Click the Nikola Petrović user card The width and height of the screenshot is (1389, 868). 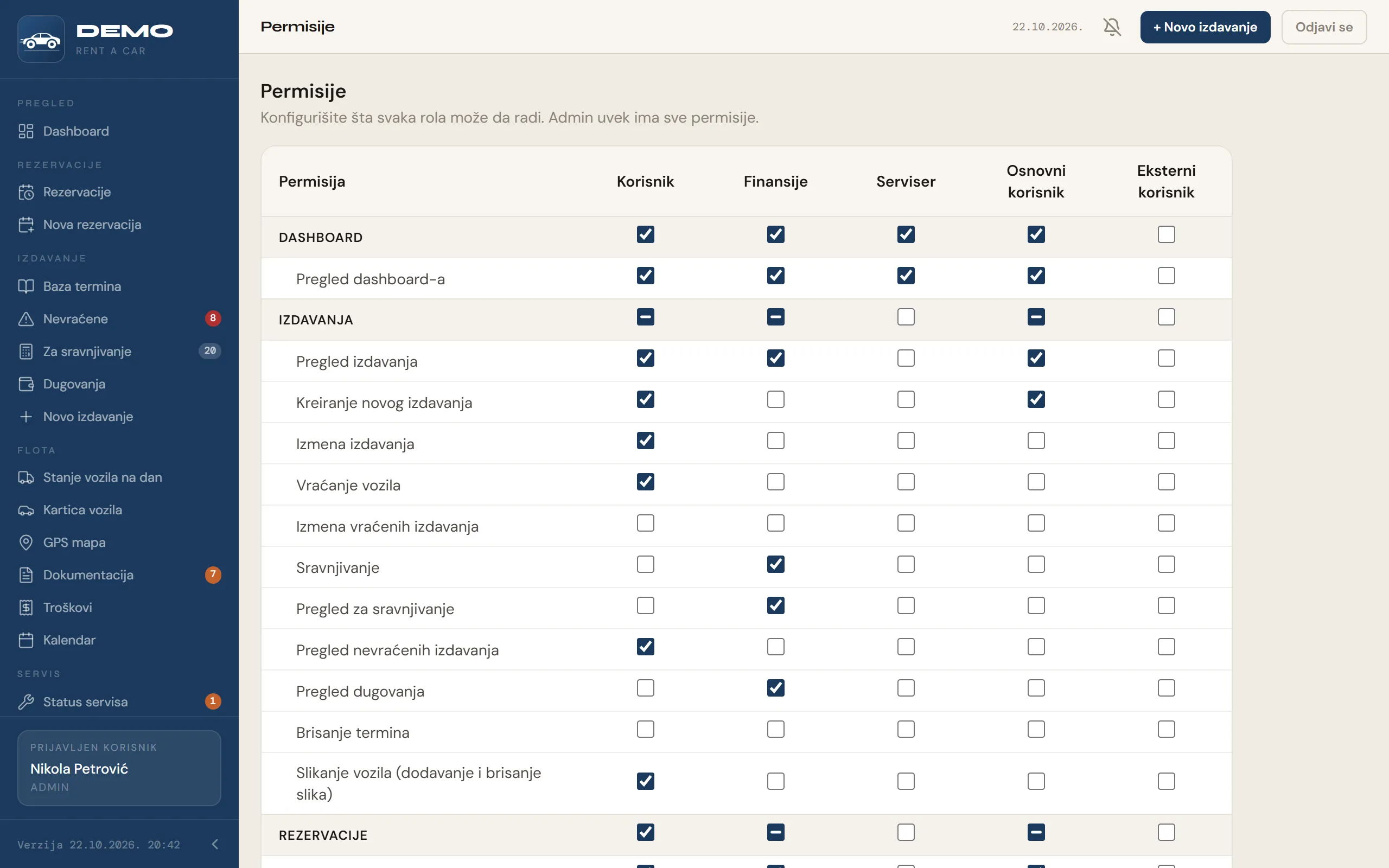click(x=119, y=768)
